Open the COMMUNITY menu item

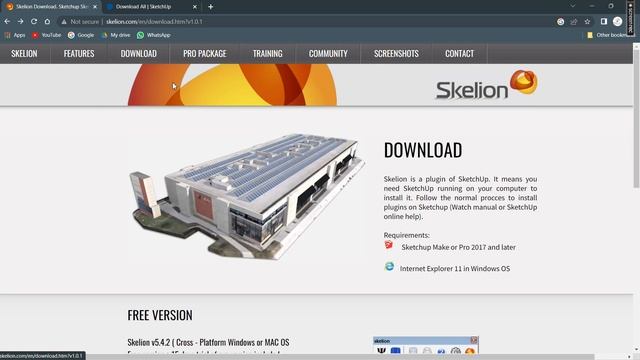click(x=328, y=53)
